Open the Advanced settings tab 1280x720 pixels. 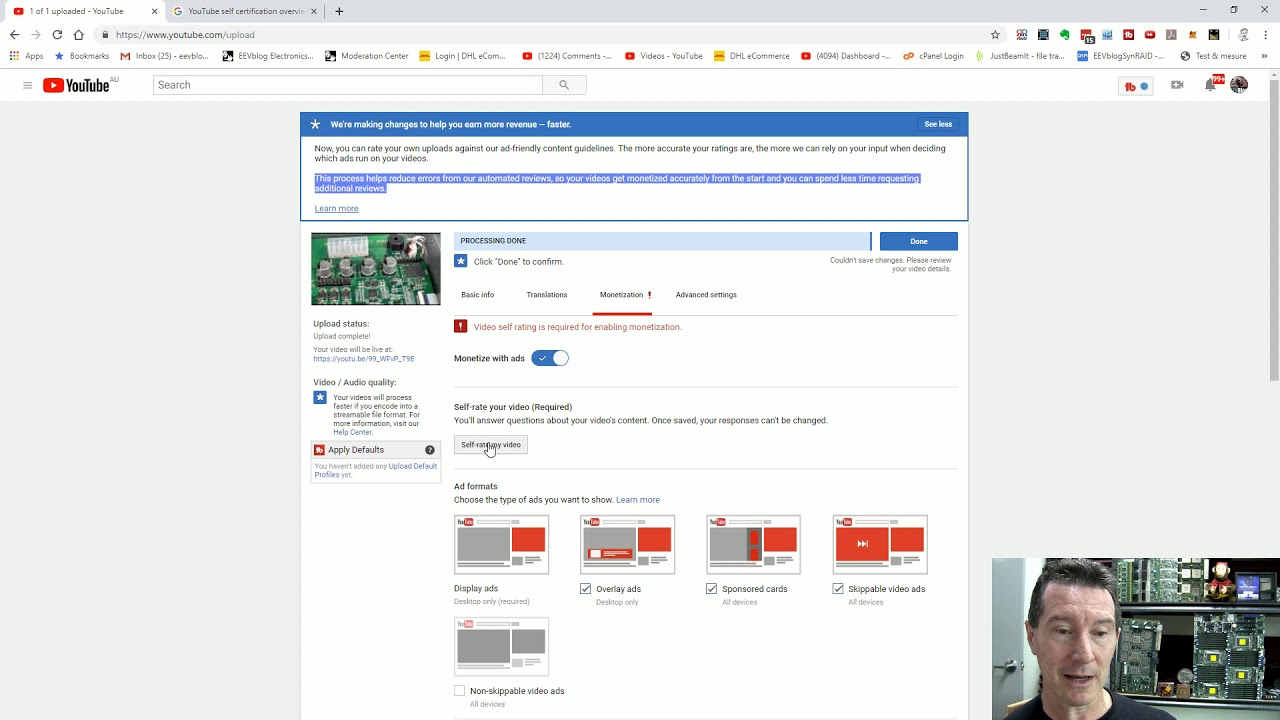tap(706, 295)
